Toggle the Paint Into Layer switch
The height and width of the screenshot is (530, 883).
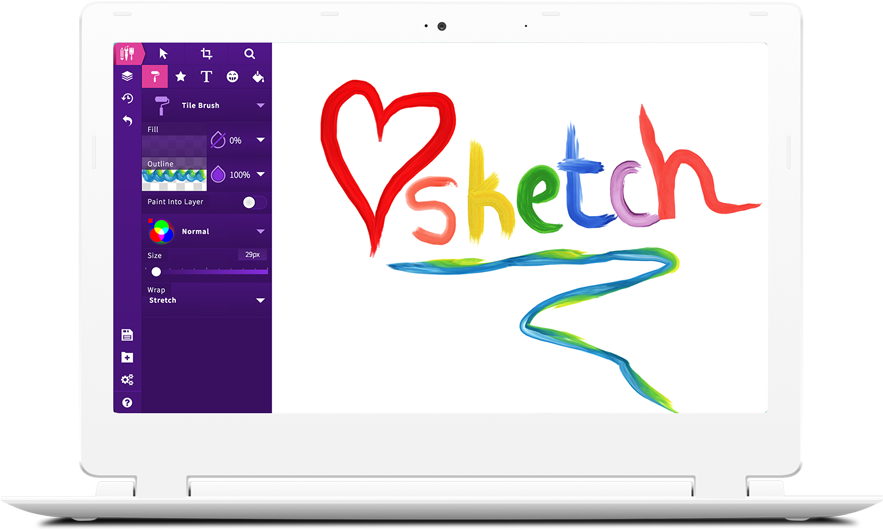tap(248, 202)
